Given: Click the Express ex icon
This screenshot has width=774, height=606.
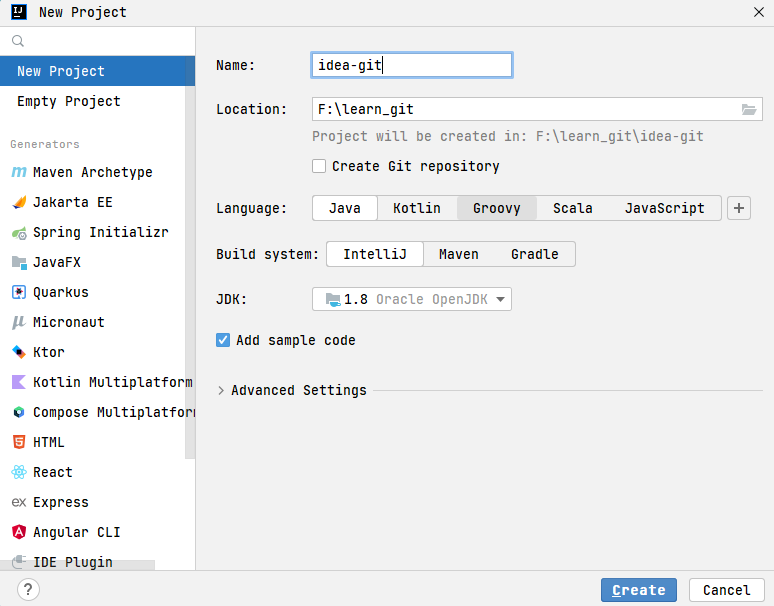Looking at the screenshot, I should (x=19, y=502).
